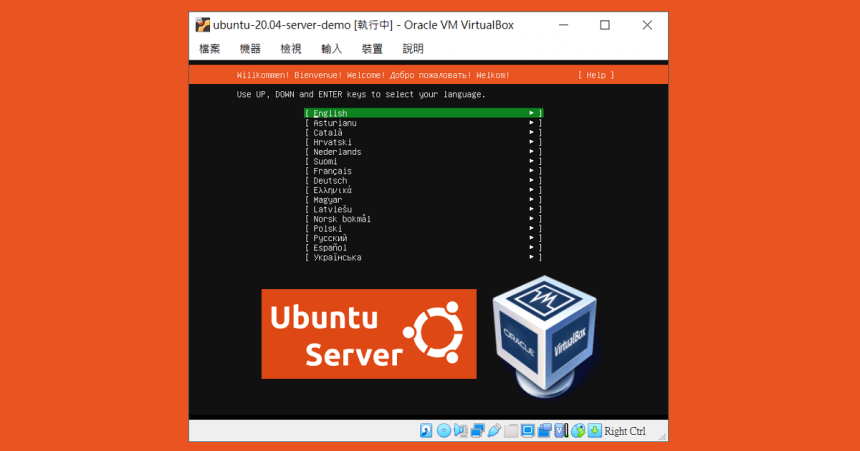Expand the arrow next to Hrvatski
Image resolution: width=860 pixels, height=451 pixels.
pyautogui.click(x=531, y=142)
